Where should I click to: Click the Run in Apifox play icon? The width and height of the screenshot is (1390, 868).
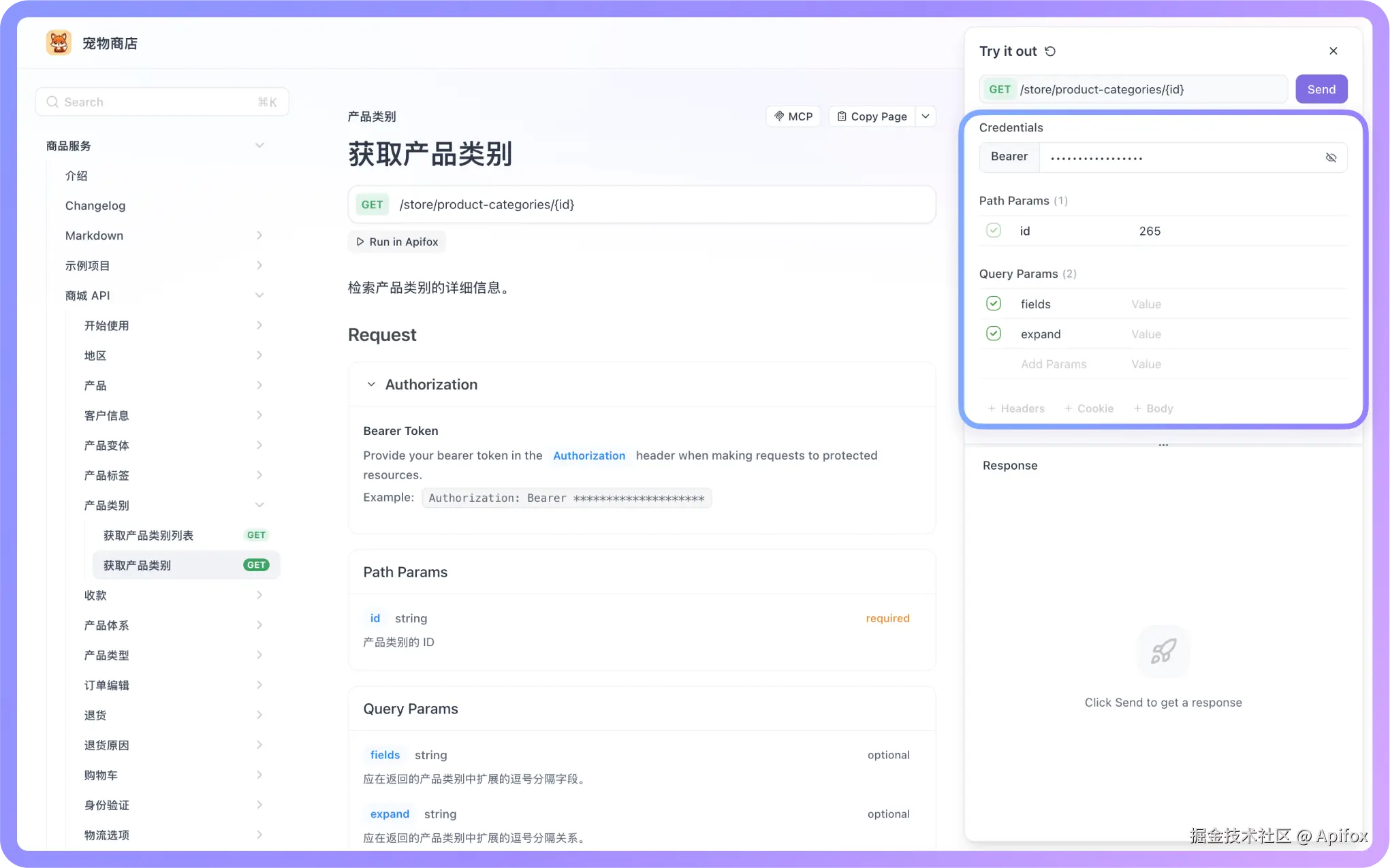point(360,242)
